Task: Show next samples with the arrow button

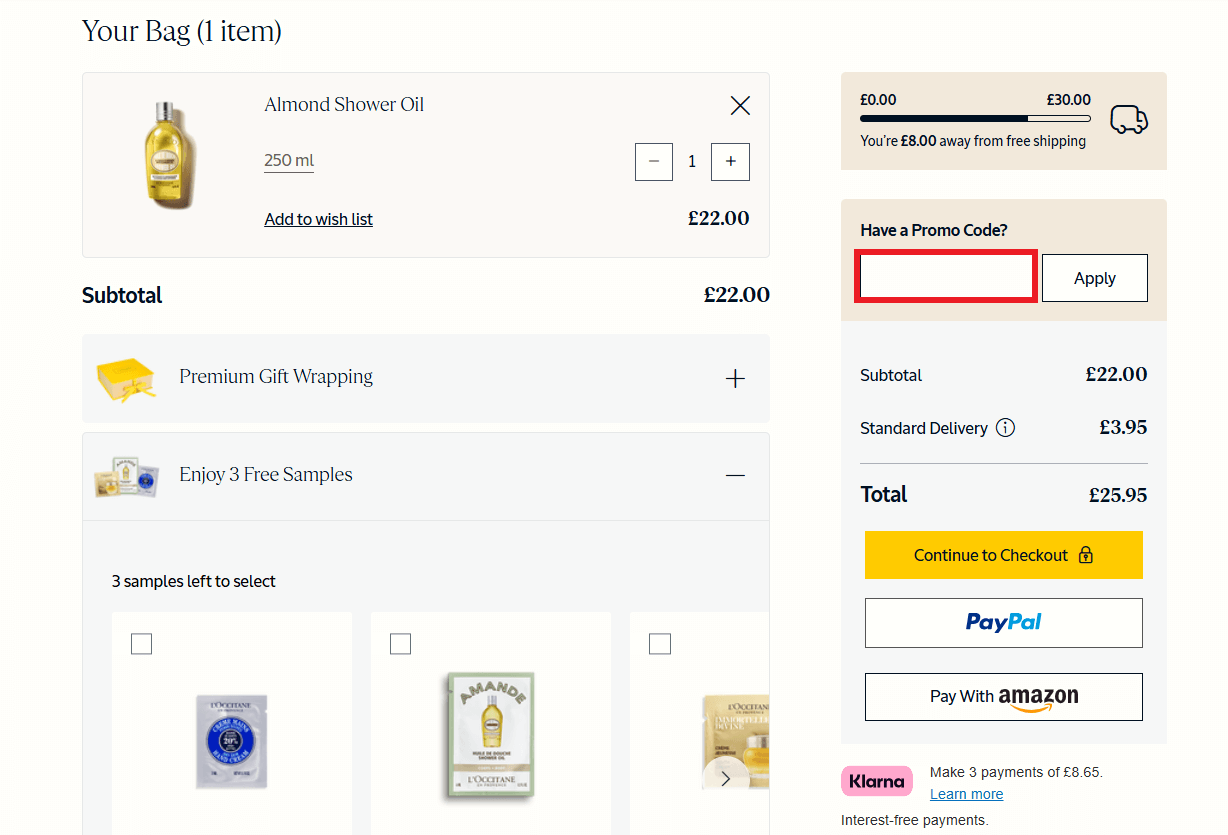Action: click(726, 778)
